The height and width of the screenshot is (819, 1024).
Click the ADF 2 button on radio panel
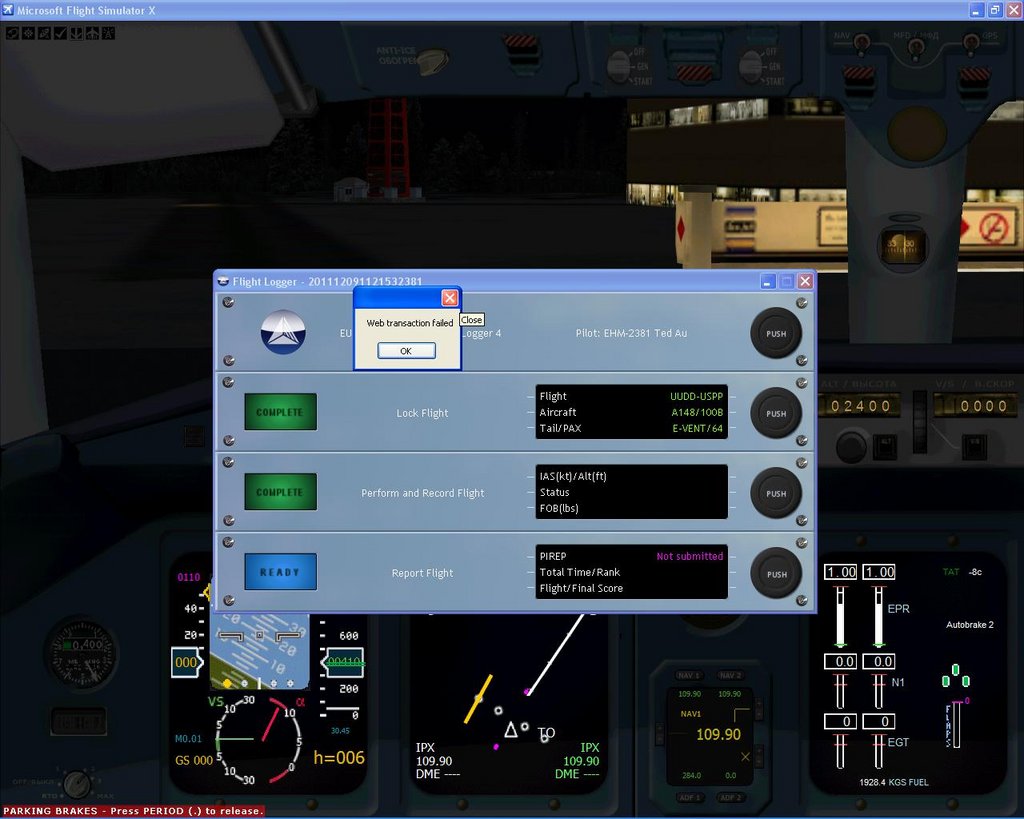[x=731, y=797]
